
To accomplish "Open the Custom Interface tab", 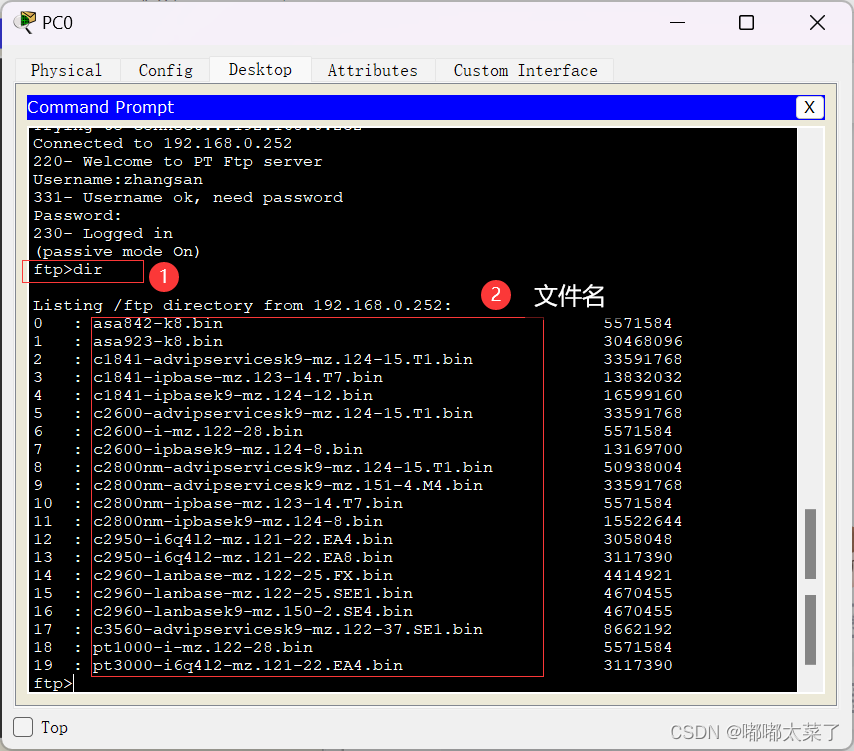I will pos(525,70).
